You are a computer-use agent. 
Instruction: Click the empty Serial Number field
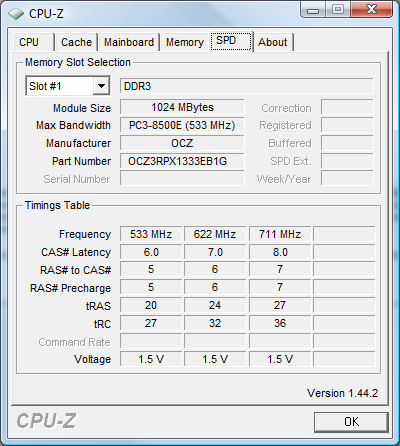(182, 179)
